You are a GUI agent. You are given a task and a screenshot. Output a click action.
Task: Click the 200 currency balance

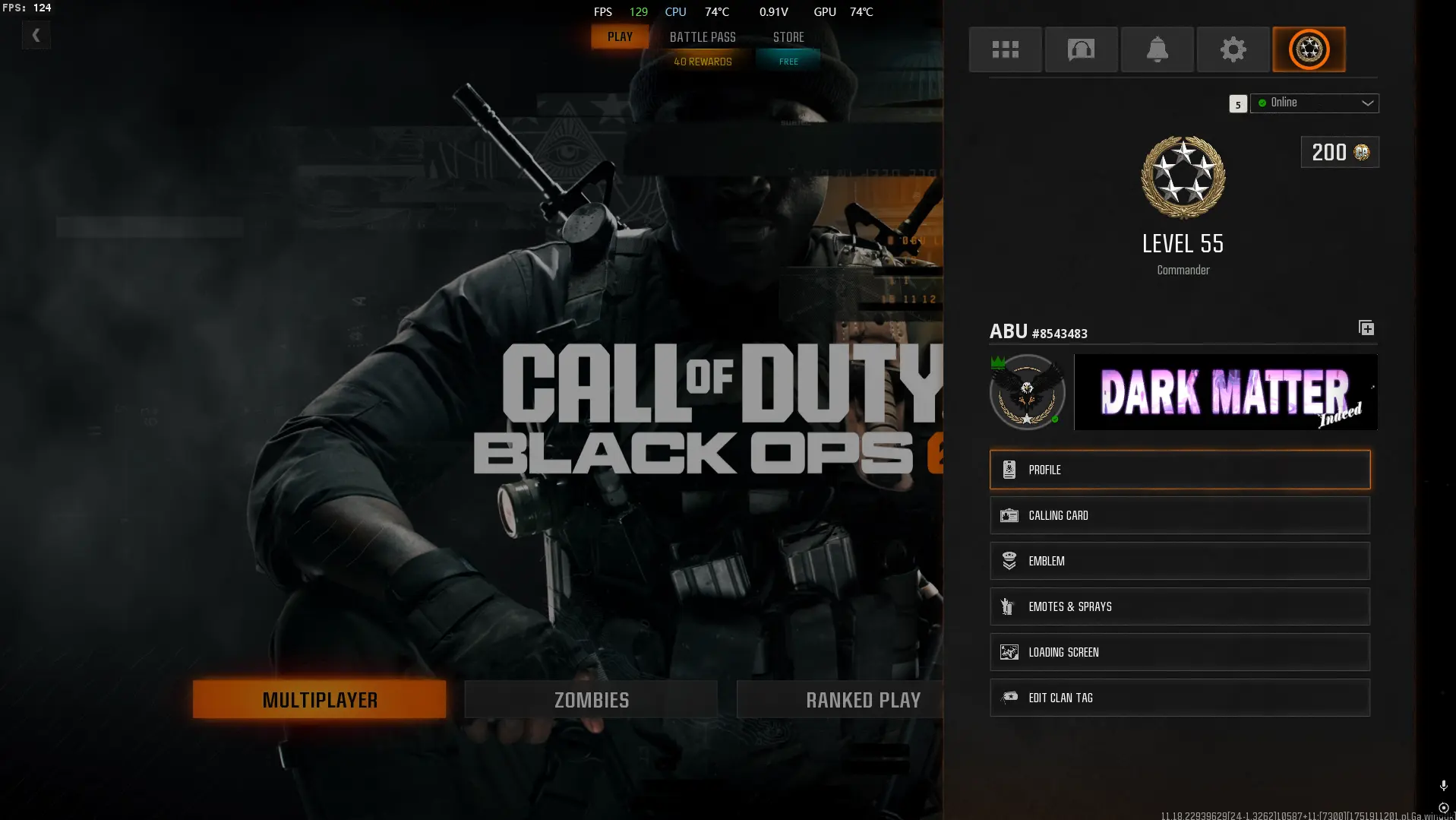pos(1340,152)
